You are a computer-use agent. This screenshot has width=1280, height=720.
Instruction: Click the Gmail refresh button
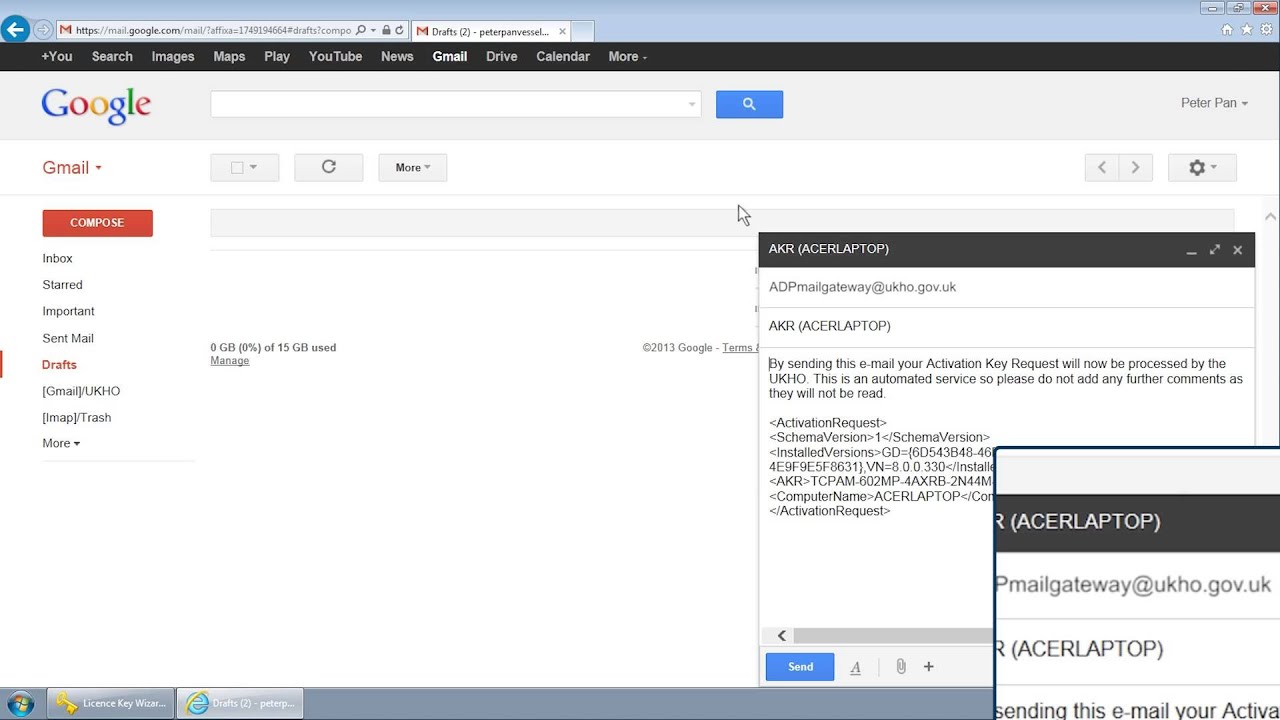328,167
